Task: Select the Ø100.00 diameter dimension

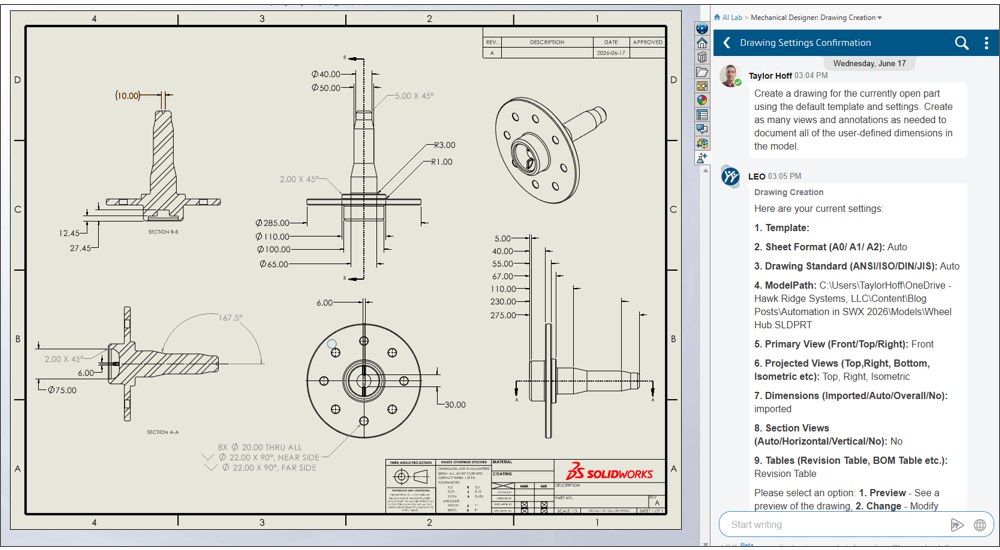Action: tap(274, 249)
